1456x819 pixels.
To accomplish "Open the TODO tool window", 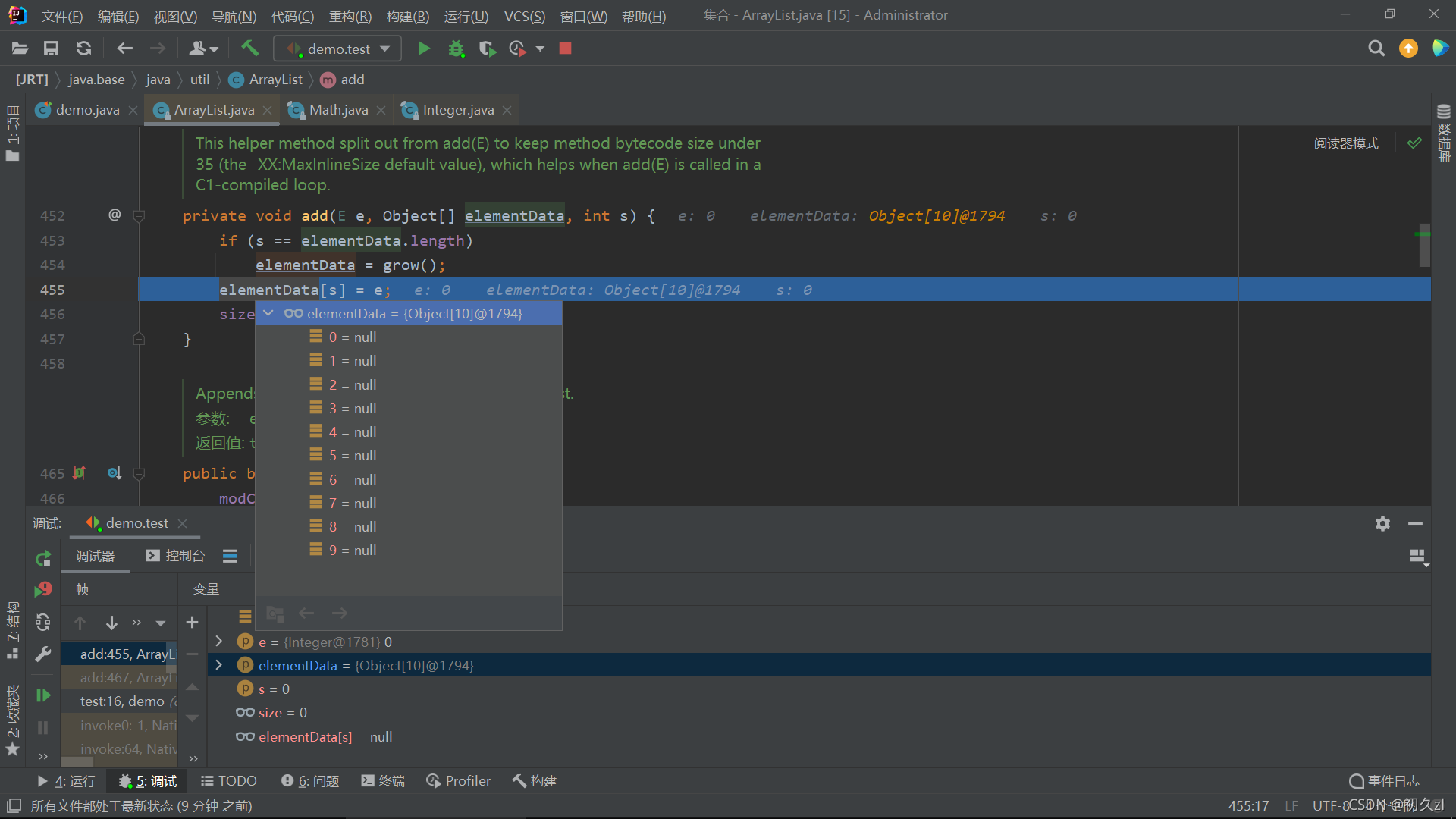I will (x=229, y=781).
